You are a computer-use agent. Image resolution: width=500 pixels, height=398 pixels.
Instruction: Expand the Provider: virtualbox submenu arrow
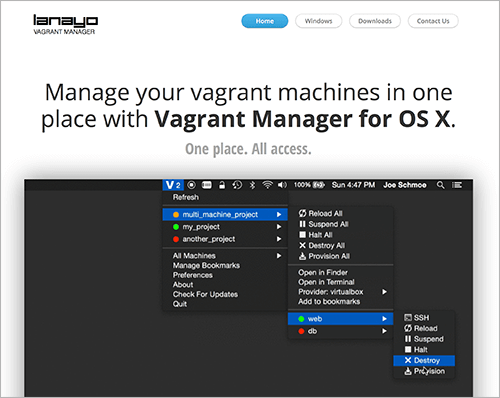click(384, 292)
